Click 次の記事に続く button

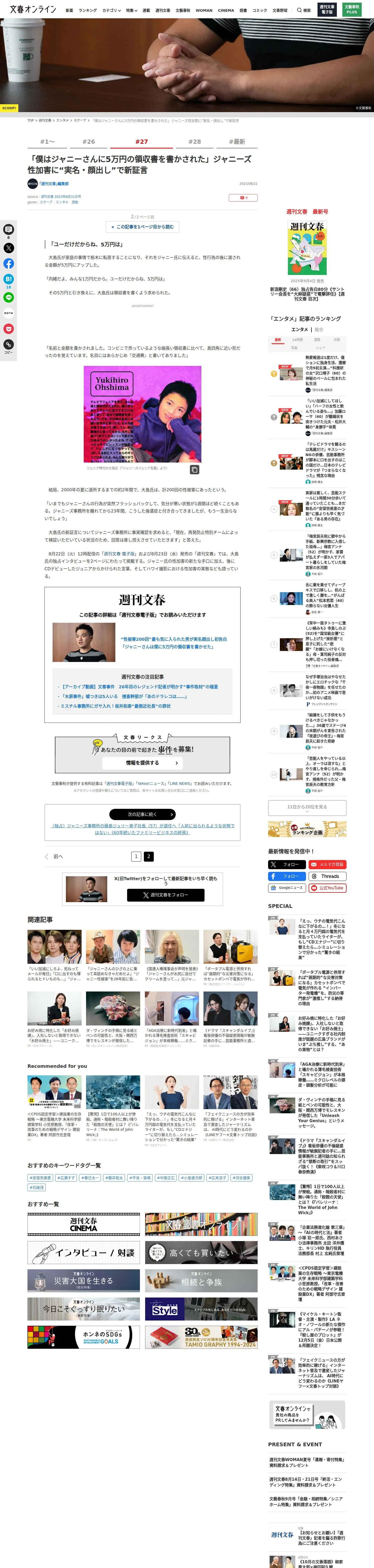coord(143,814)
